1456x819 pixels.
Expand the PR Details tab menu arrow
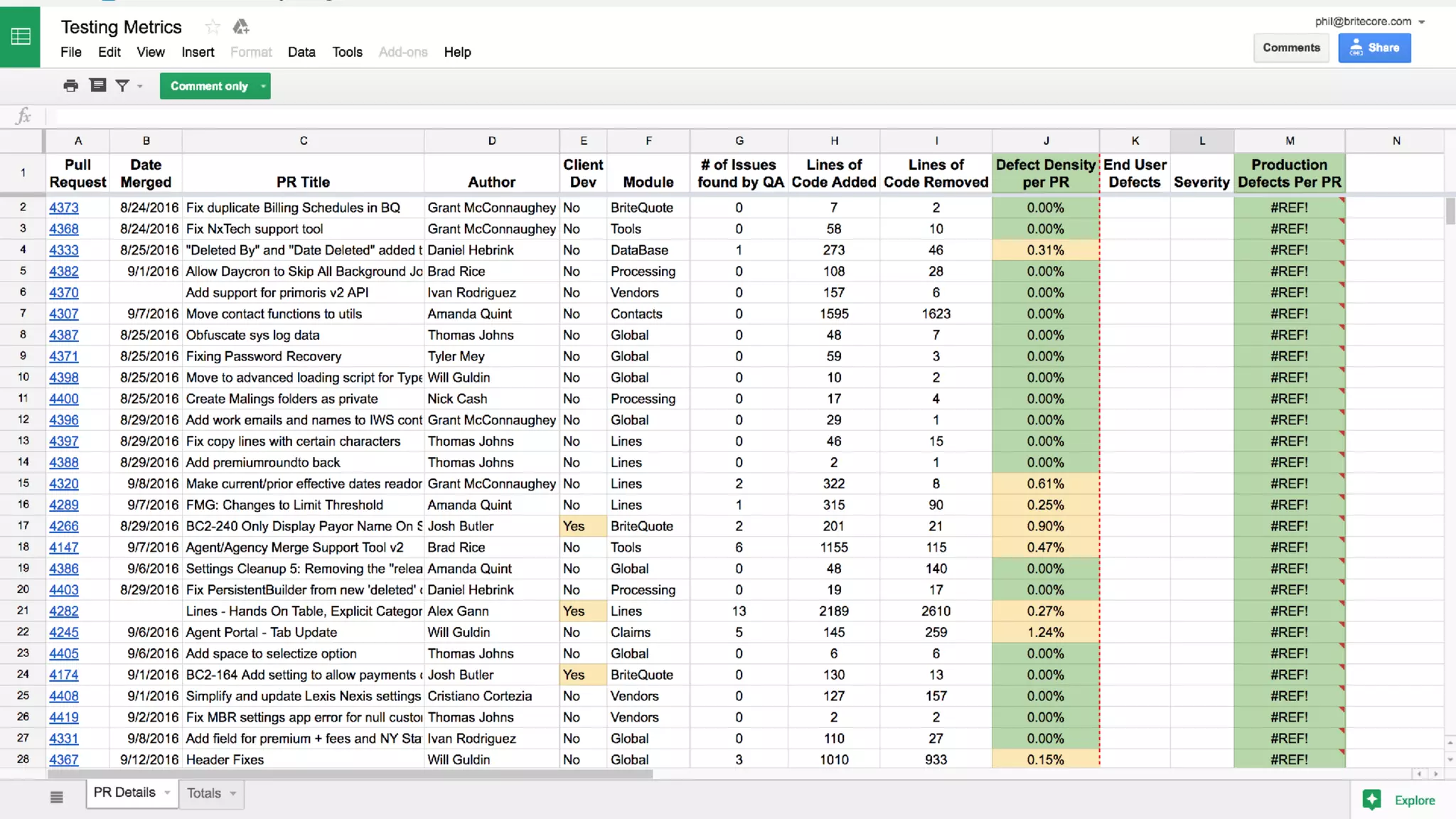click(x=167, y=793)
